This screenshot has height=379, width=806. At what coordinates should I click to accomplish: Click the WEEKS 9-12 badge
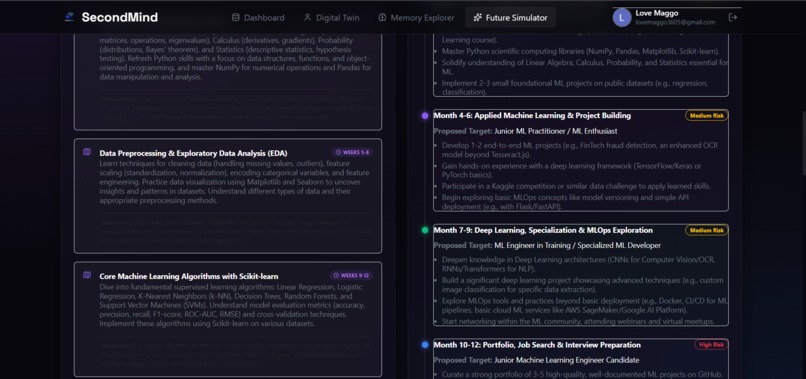tap(351, 276)
